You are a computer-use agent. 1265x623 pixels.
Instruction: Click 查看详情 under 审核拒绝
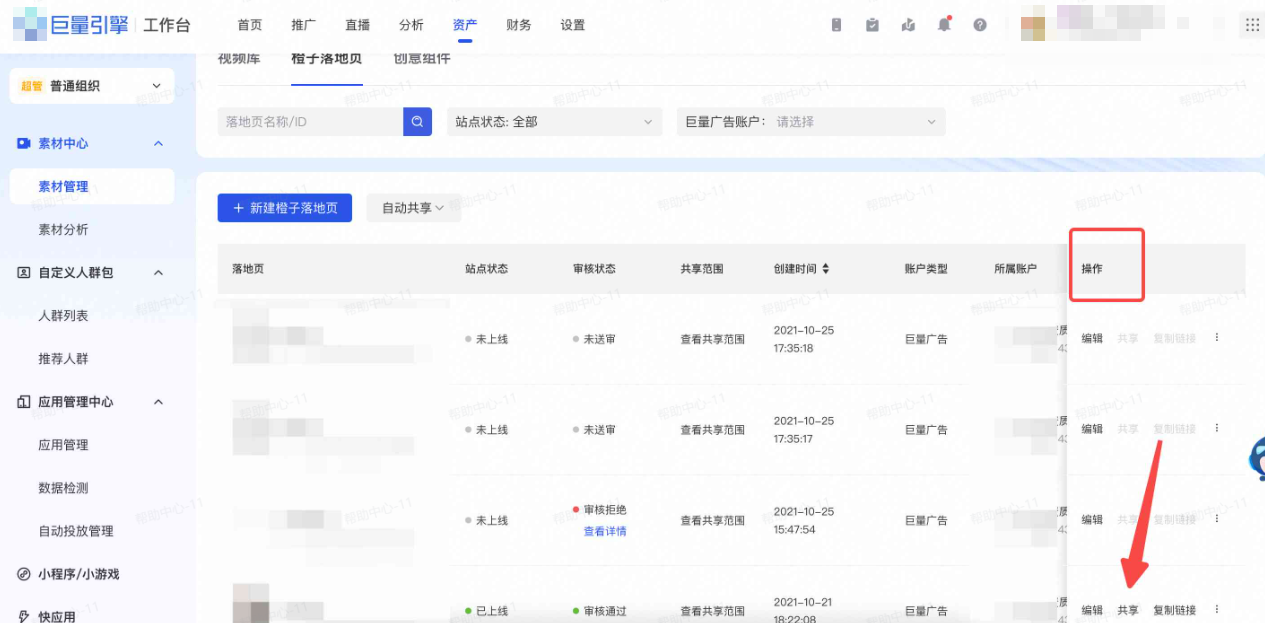pyautogui.click(x=605, y=531)
